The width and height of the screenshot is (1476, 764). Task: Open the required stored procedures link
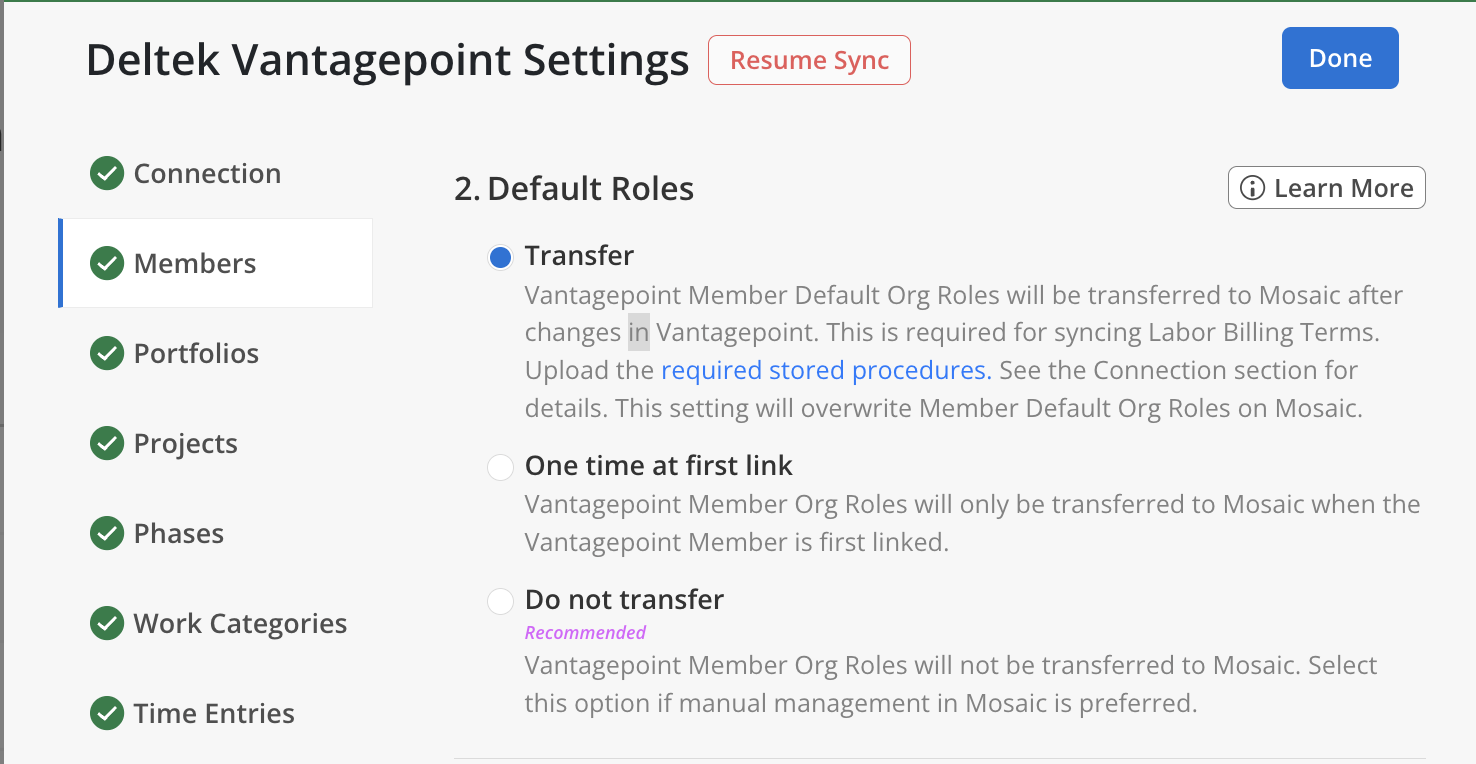[826, 371]
